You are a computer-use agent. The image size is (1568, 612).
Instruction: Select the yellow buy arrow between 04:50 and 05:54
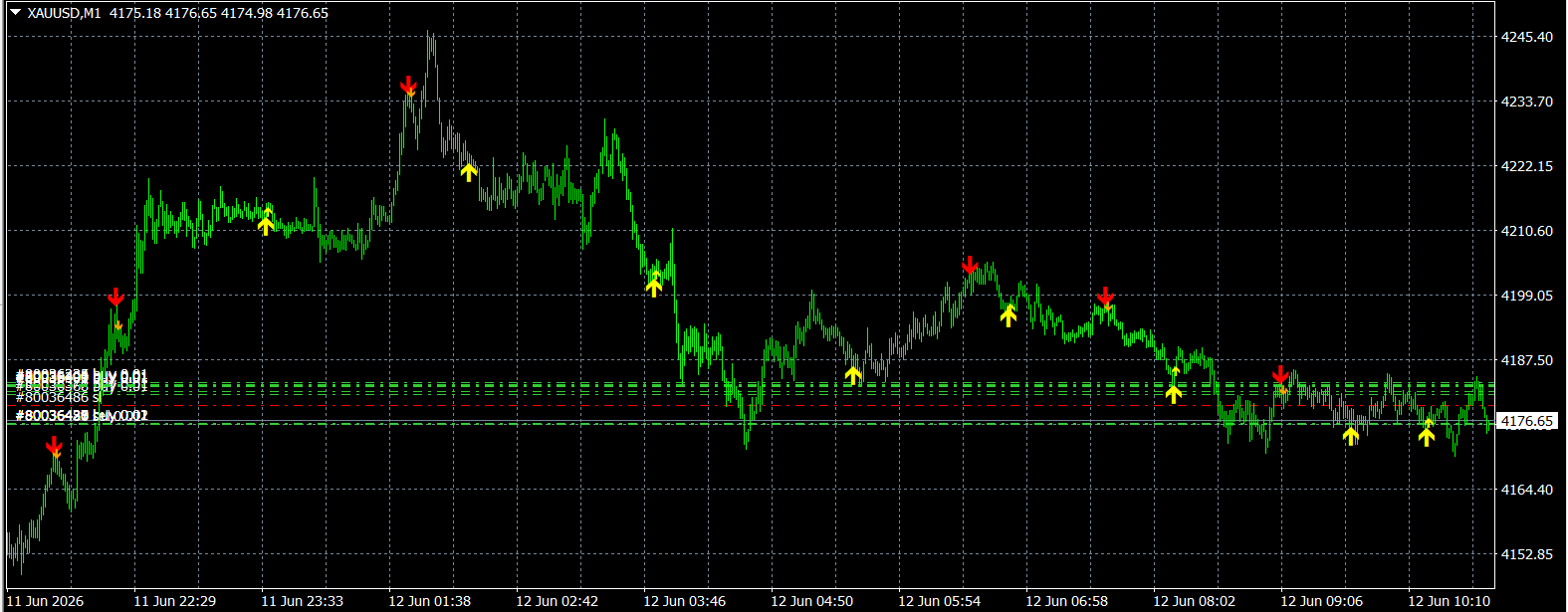pyautogui.click(x=853, y=375)
